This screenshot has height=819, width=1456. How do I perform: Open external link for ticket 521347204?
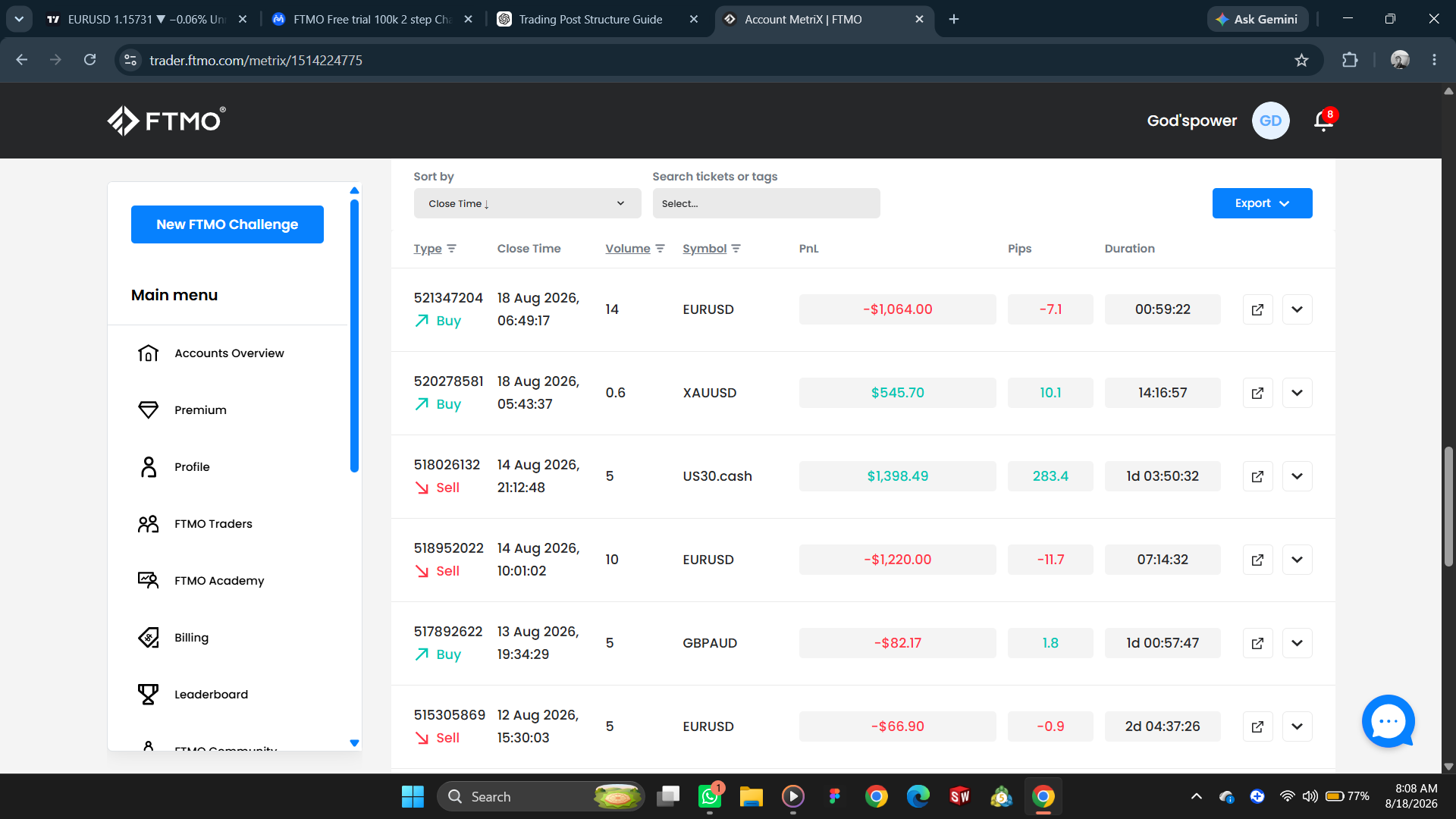[x=1257, y=309]
